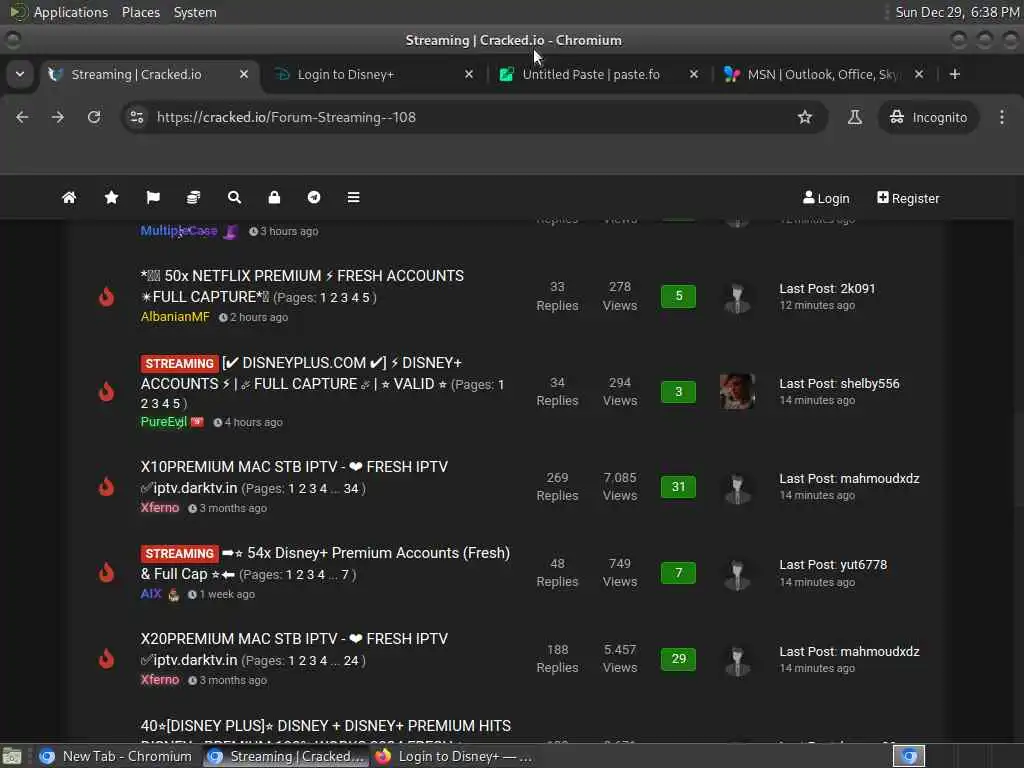Reload the cracked.io page
The image size is (1024, 768).
tap(94, 117)
